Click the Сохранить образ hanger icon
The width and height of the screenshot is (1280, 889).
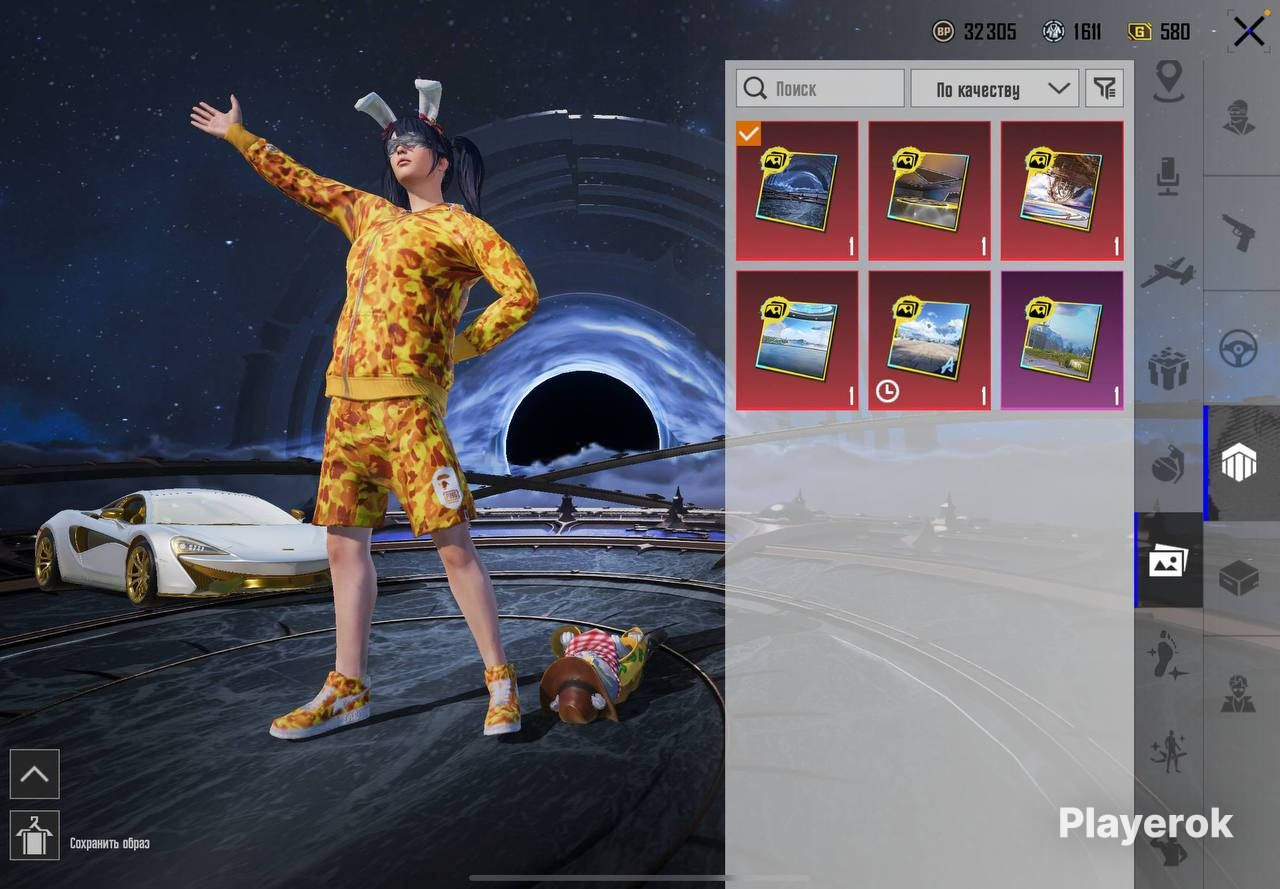[35, 836]
